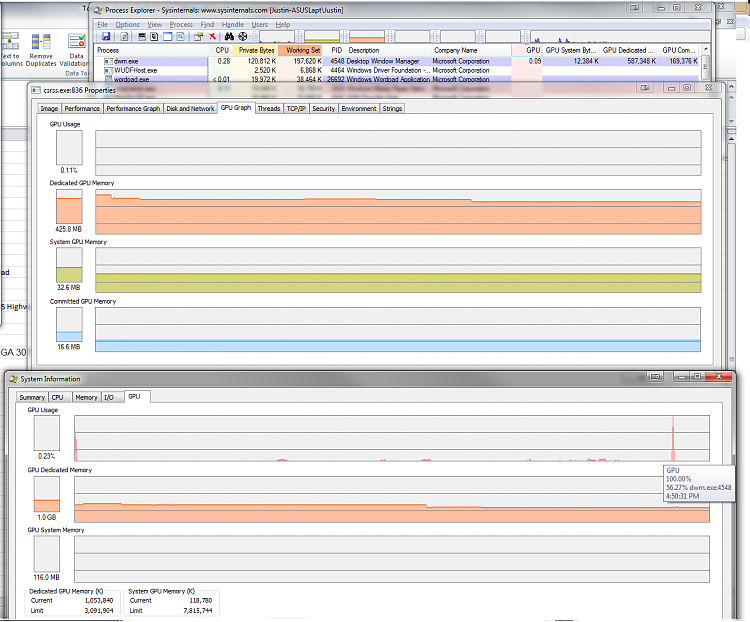Click the dwm.exe process icon in list
Viewport: 750px width, 622px height.
tap(108, 61)
